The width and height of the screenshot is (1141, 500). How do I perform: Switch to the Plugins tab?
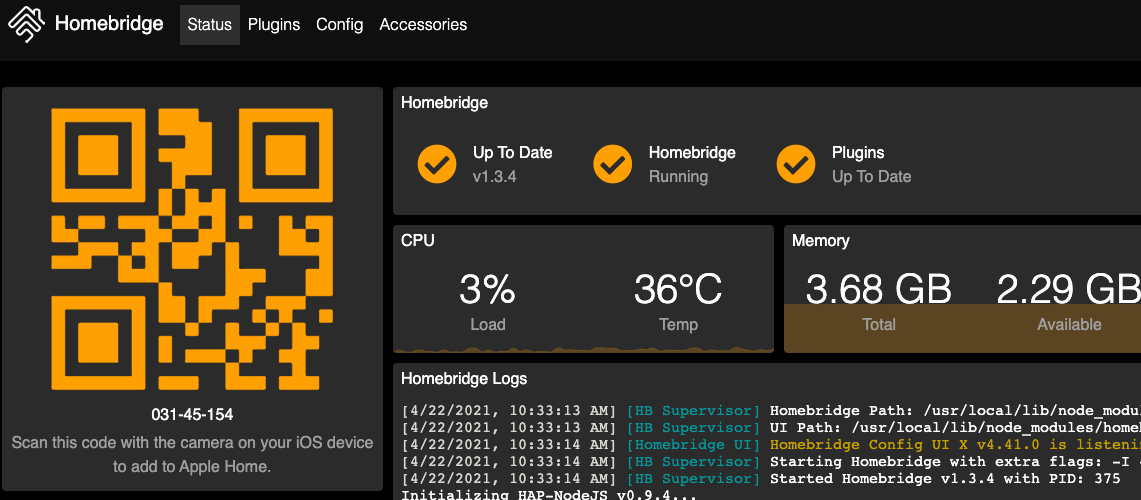click(274, 24)
